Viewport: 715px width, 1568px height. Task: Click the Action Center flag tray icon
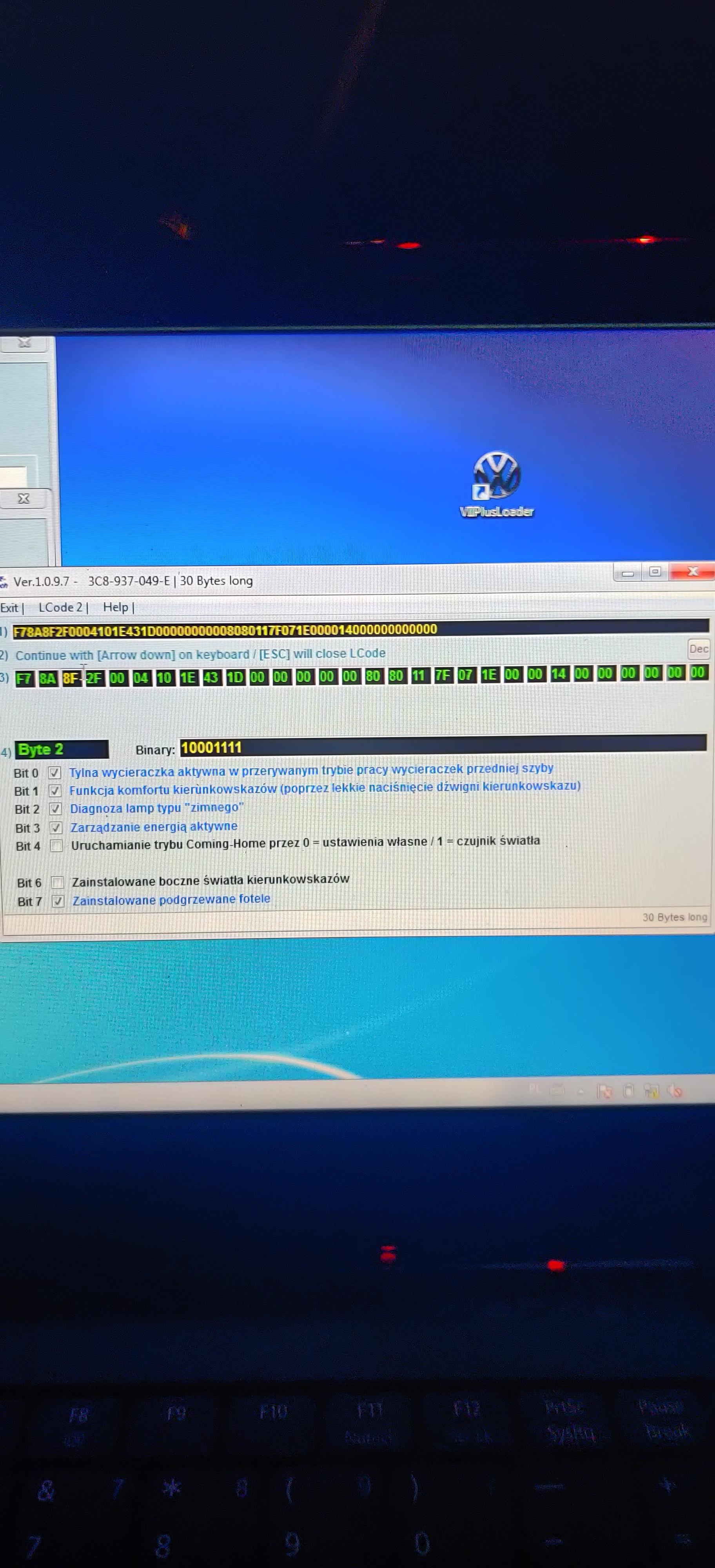604,1091
